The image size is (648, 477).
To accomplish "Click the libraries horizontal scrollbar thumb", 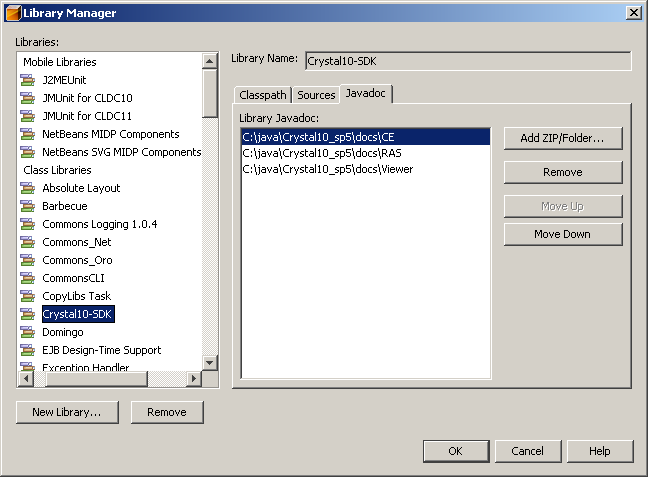I will (96, 378).
